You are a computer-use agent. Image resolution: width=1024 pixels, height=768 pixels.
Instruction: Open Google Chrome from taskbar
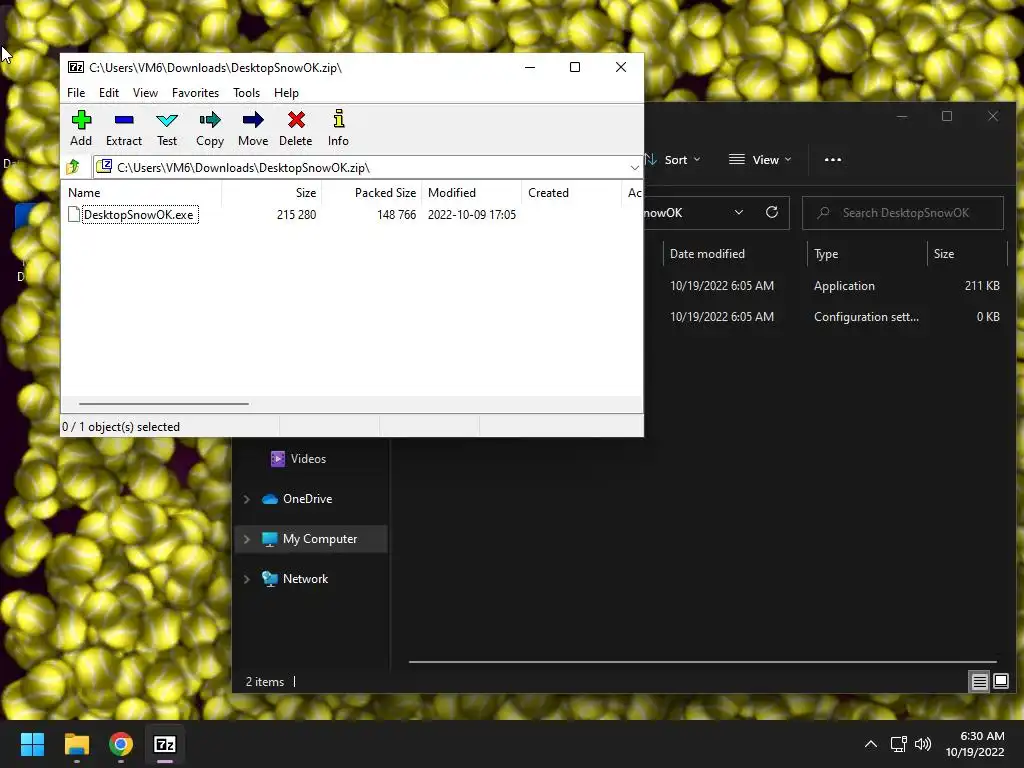121,744
